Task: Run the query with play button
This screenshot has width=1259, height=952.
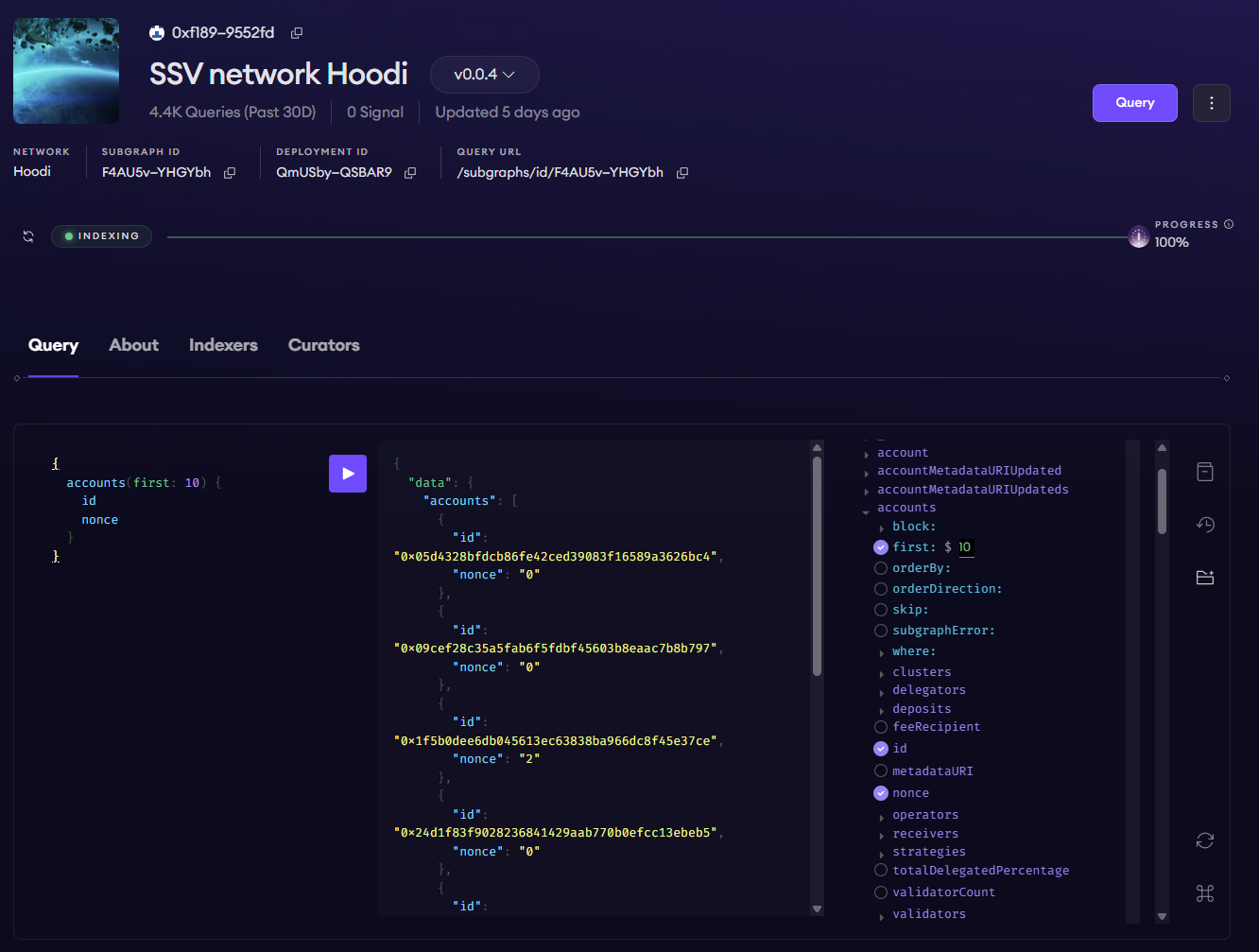Action: pos(348,474)
